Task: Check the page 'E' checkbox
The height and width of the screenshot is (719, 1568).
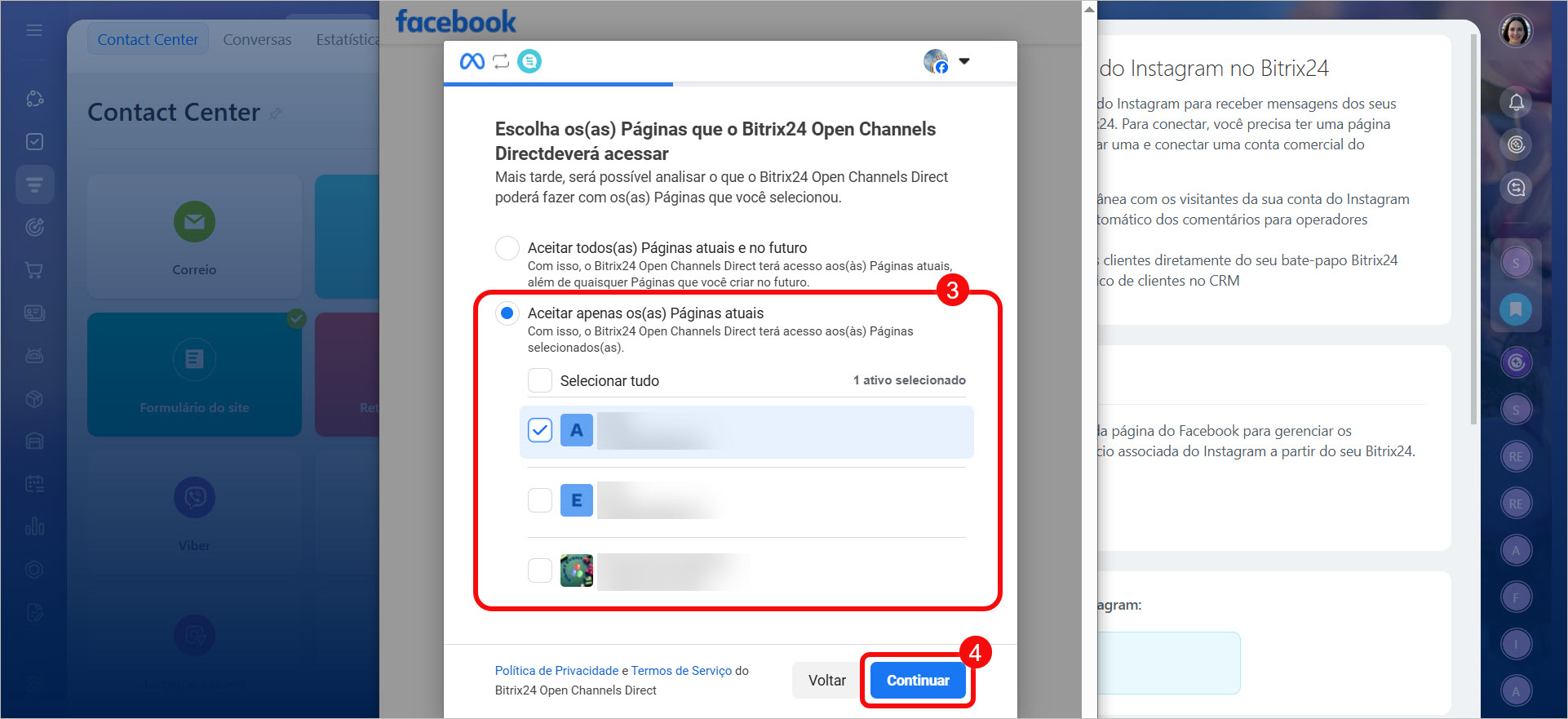Action: [x=540, y=500]
